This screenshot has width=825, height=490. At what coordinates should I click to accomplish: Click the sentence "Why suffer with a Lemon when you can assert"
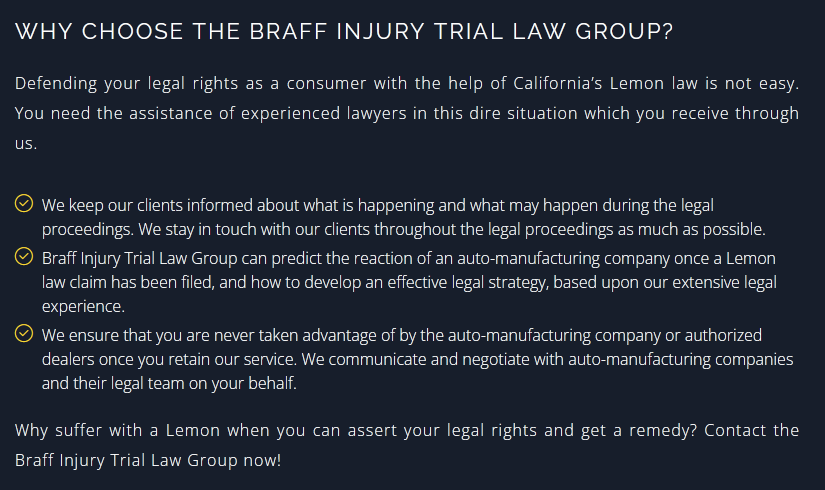pos(356,431)
